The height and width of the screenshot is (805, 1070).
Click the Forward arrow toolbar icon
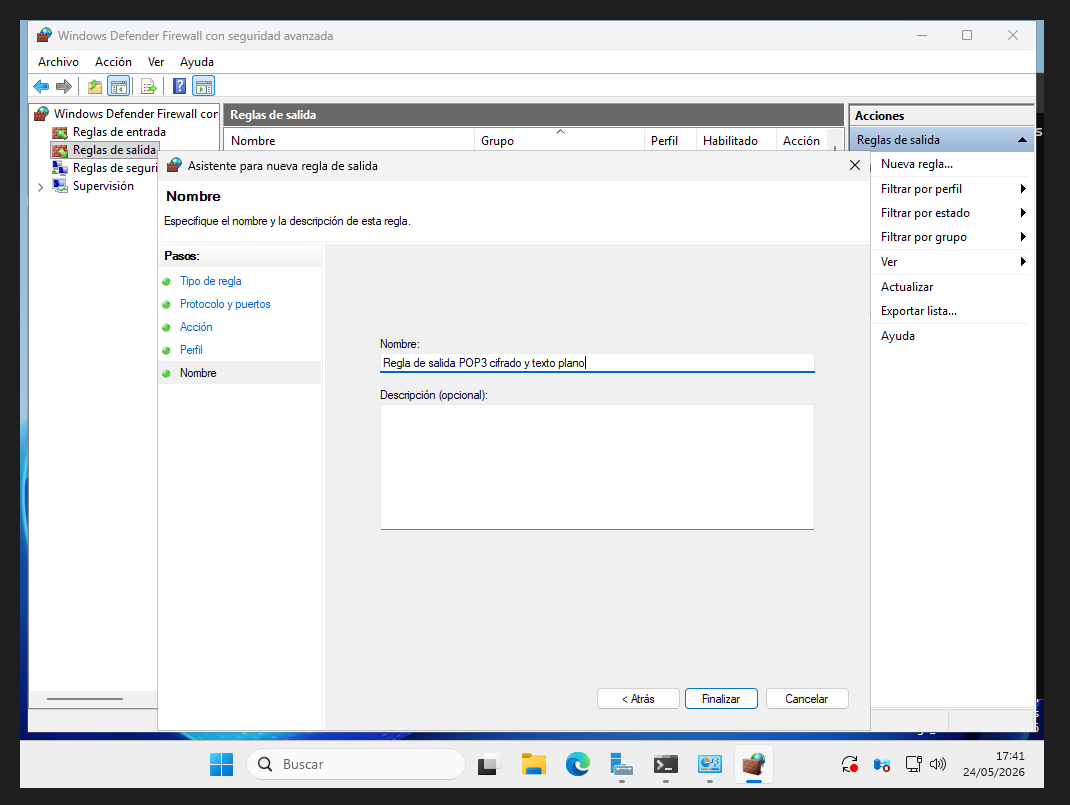64,87
